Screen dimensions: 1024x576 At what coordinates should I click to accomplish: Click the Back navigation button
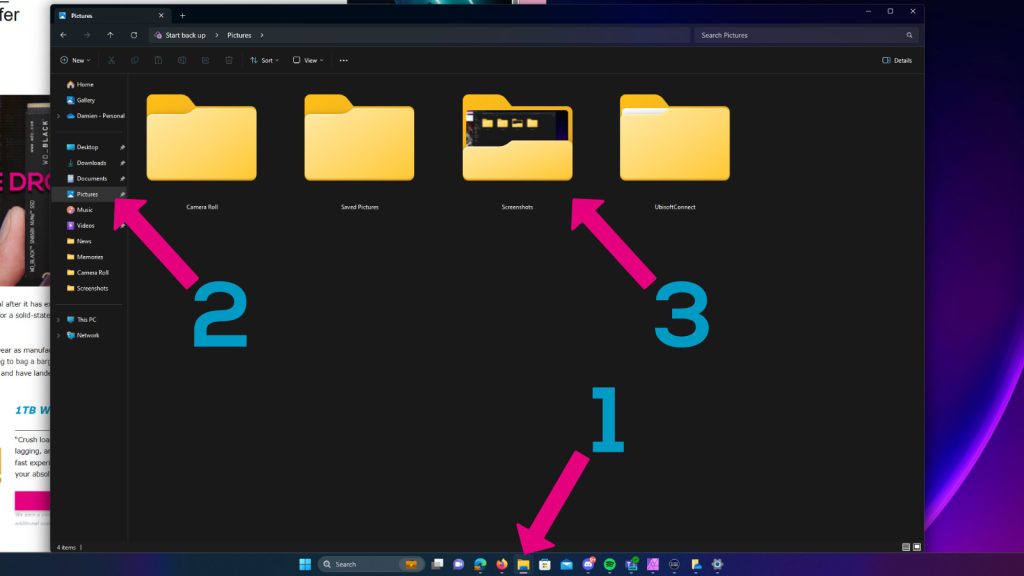coord(64,34)
